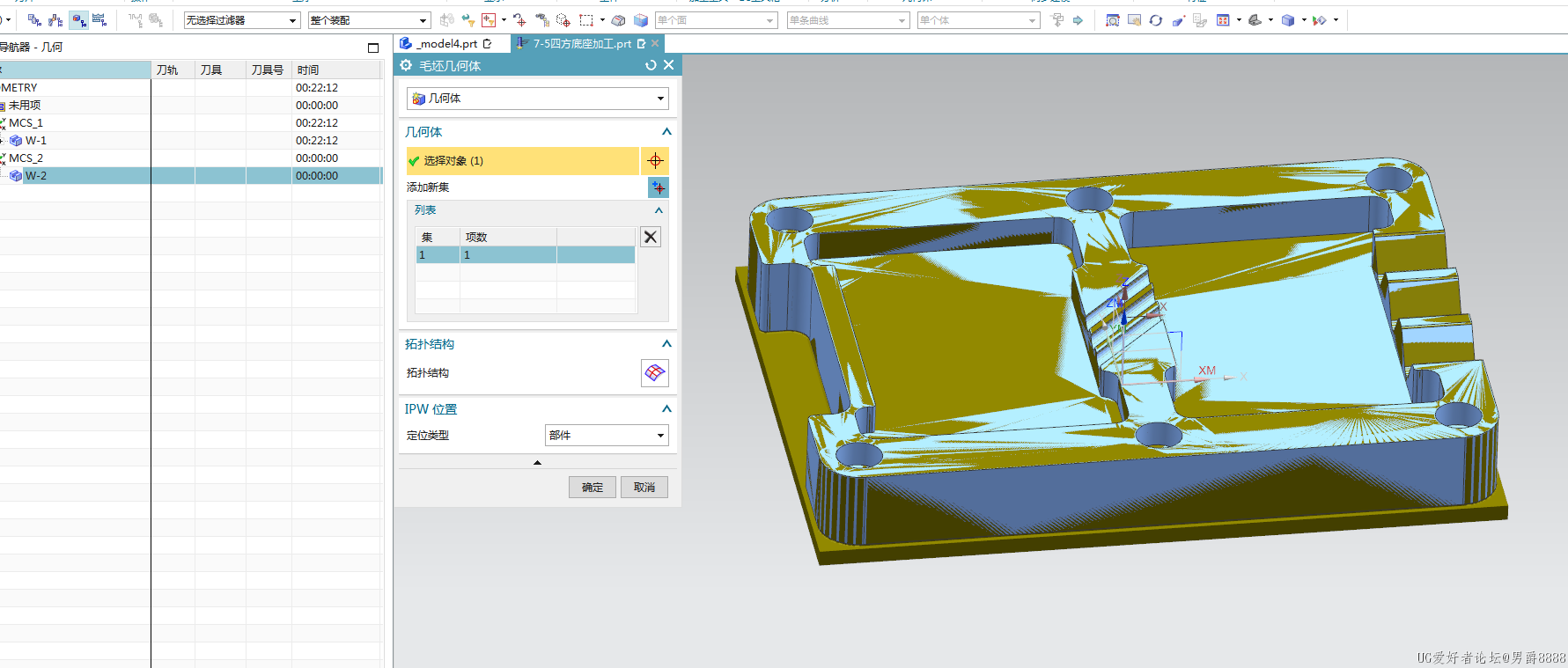
Task: Close the 7-5四方底座加工.prt tab
Action: point(655,43)
